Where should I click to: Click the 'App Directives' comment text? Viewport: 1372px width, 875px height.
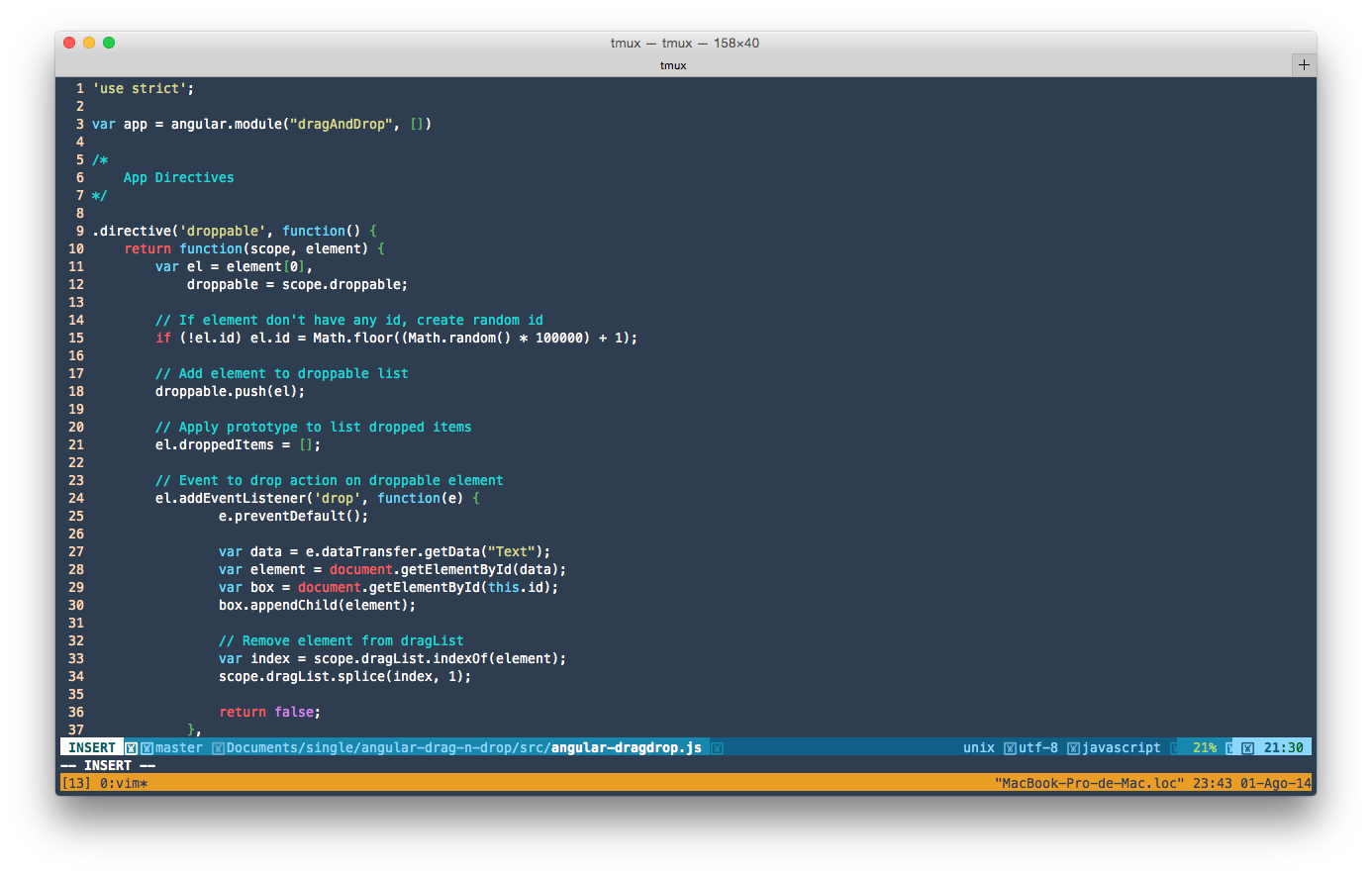click(179, 177)
